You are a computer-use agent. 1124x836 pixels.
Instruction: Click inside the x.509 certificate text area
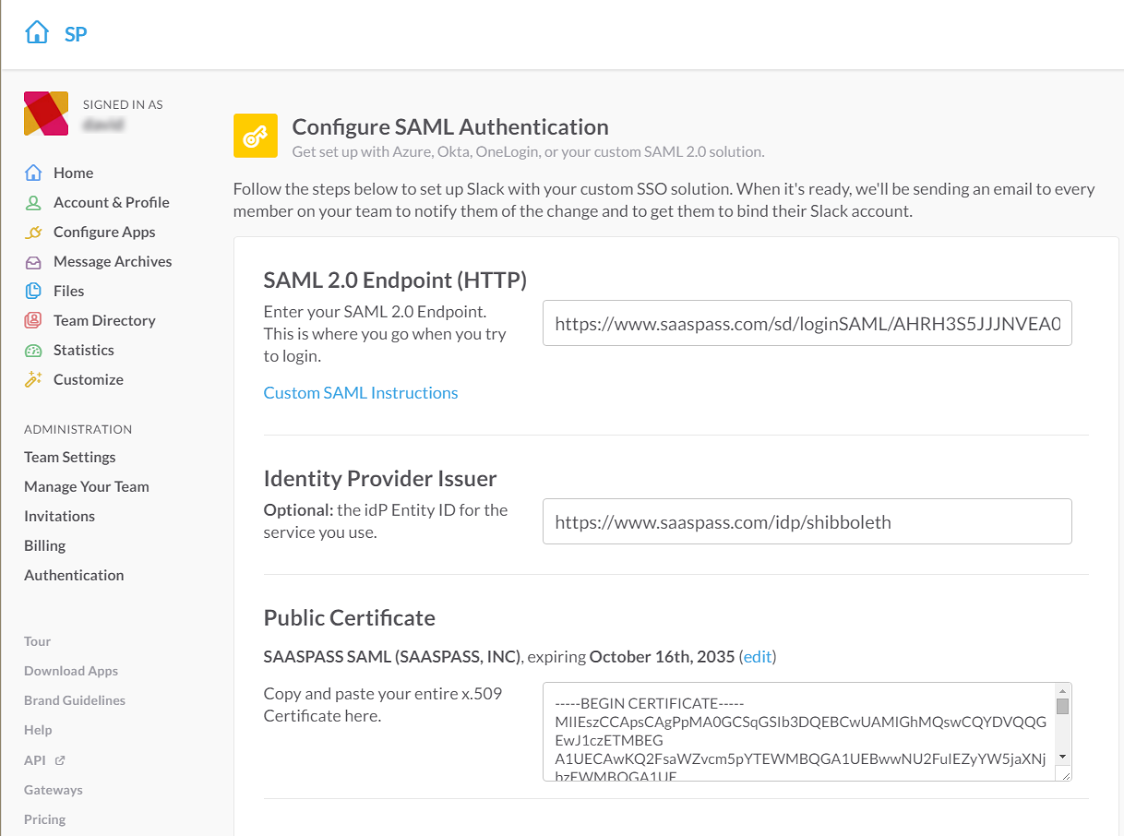[x=799, y=732]
